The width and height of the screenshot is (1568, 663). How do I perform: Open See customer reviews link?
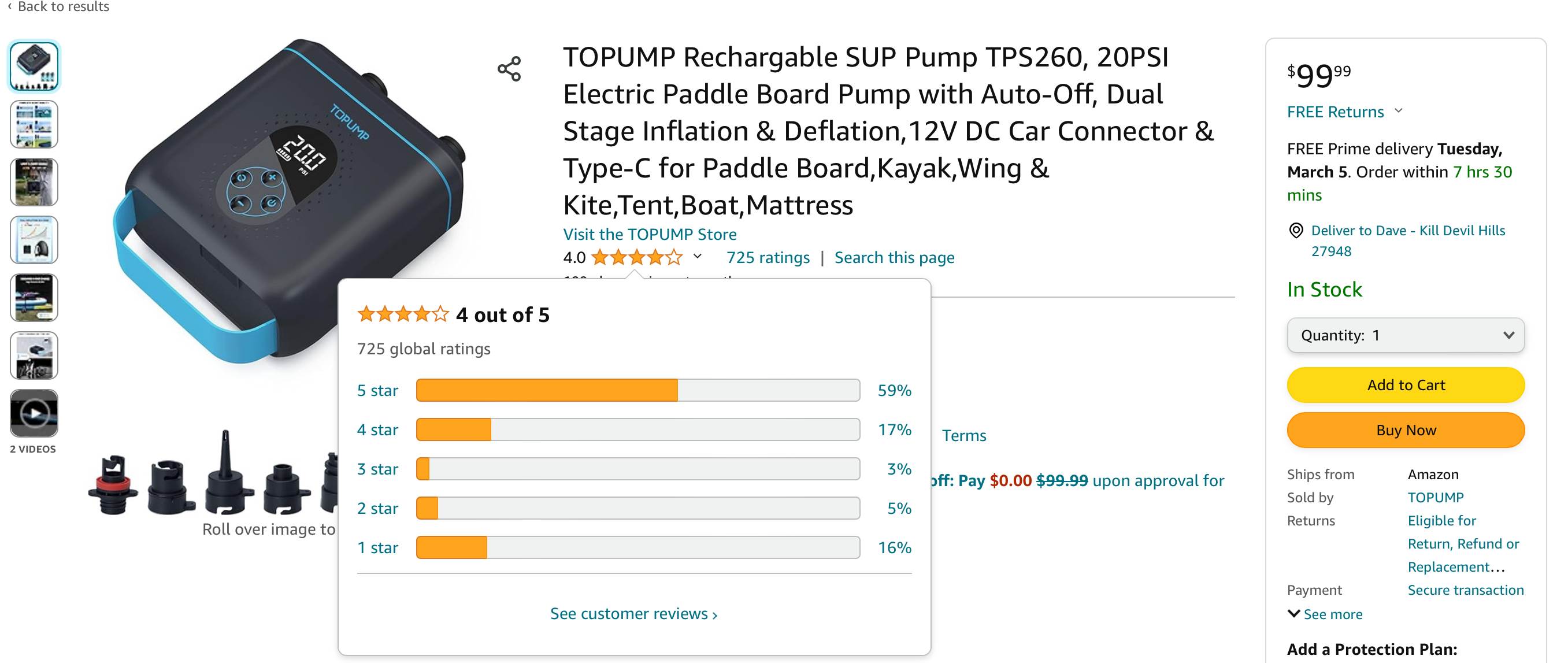point(633,613)
